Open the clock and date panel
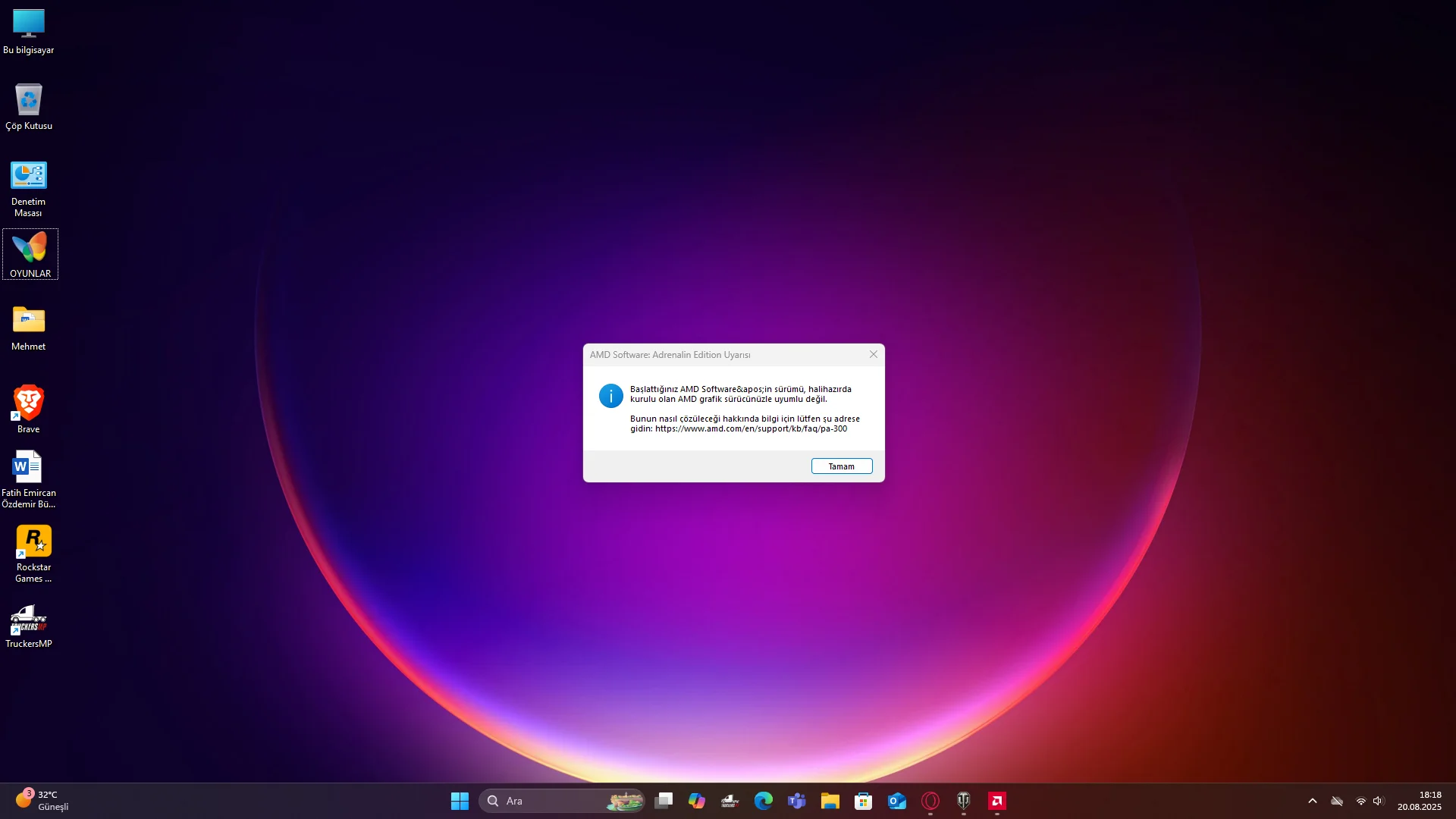Viewport: 1456px width, 819px height. (x=1419, y=801)
